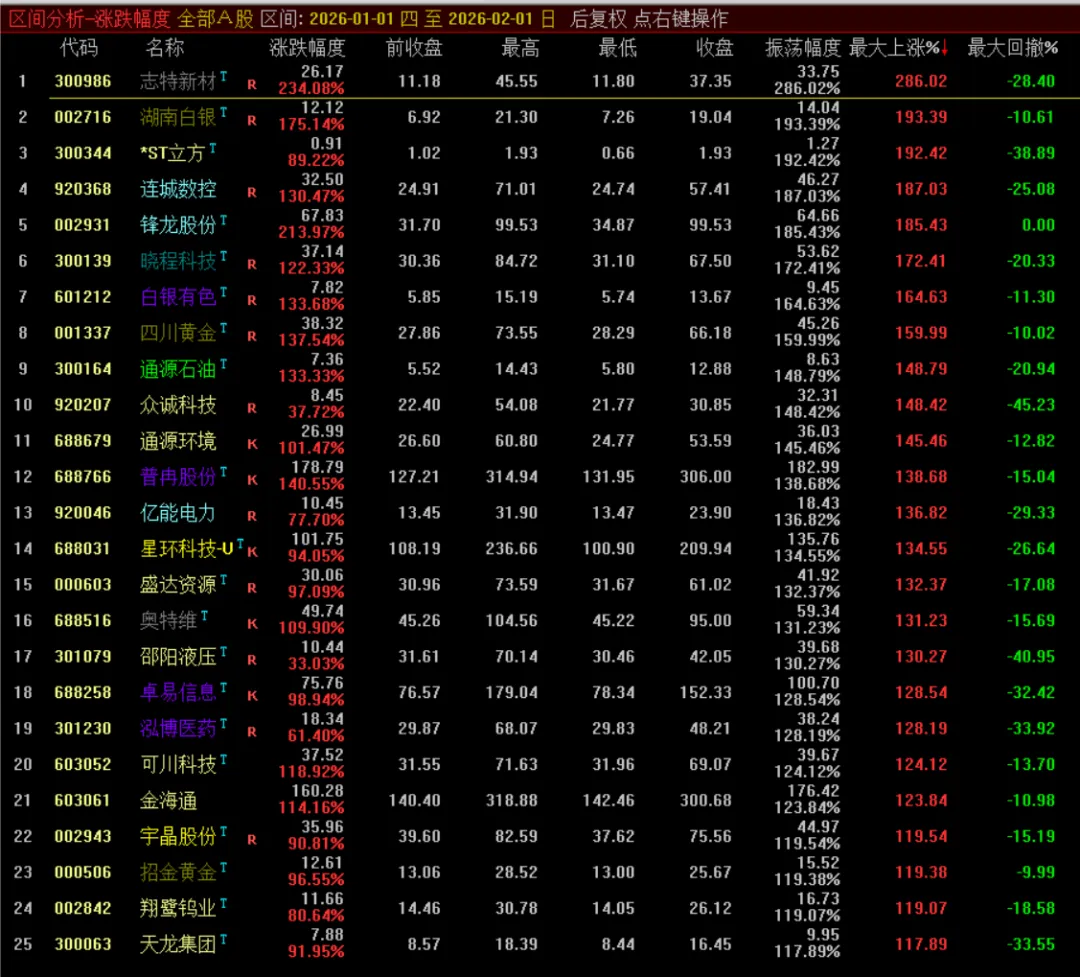Click the T superscript beside 翔鹭钨业
1080x977 pixels.
point(223,903)
